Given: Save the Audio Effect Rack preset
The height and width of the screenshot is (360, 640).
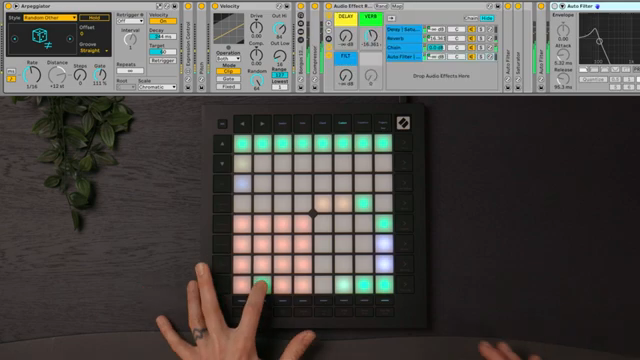Looking at the screenshot, I should coord(497,7).
